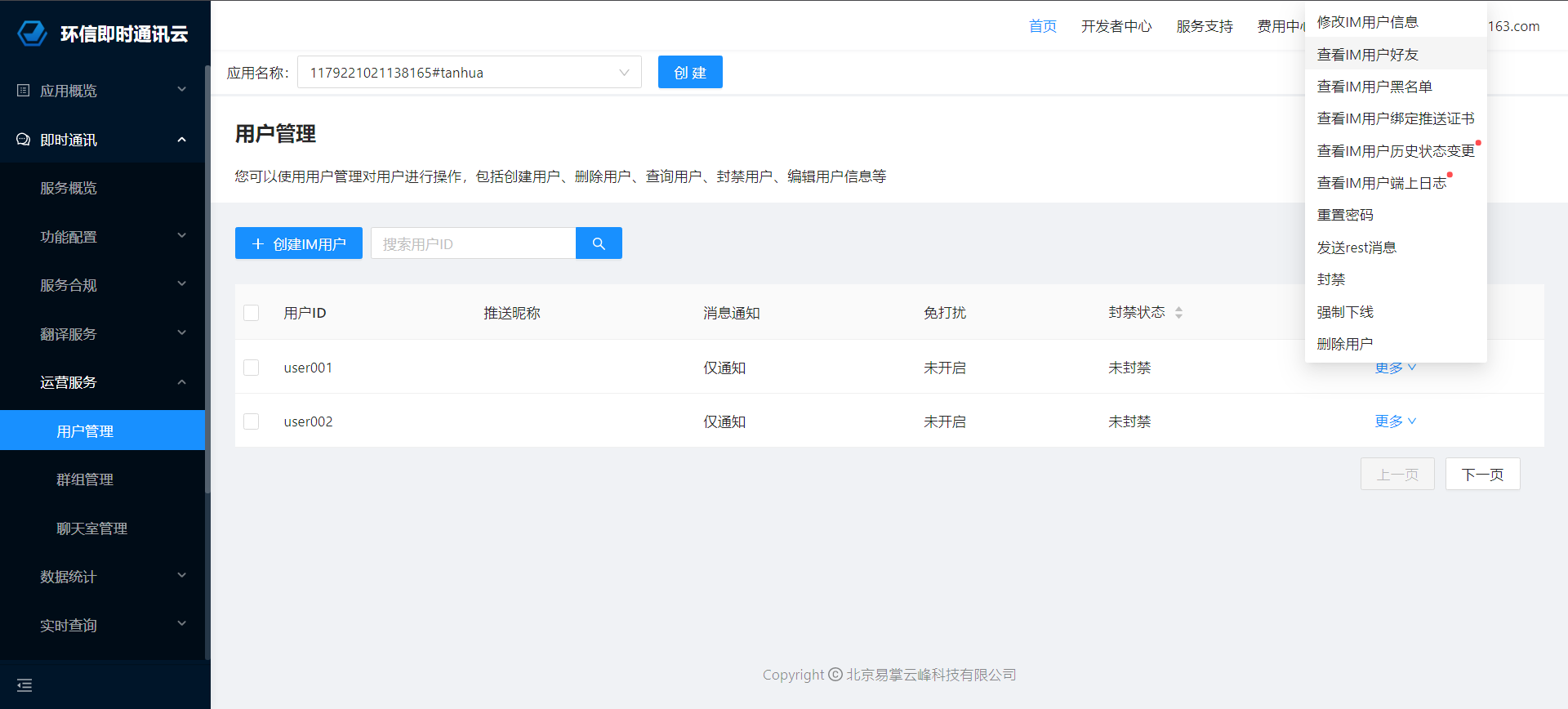Choose 强制下线 menu option
Viewport: 1568px width, 709px height.
[x=1396, y=312]
